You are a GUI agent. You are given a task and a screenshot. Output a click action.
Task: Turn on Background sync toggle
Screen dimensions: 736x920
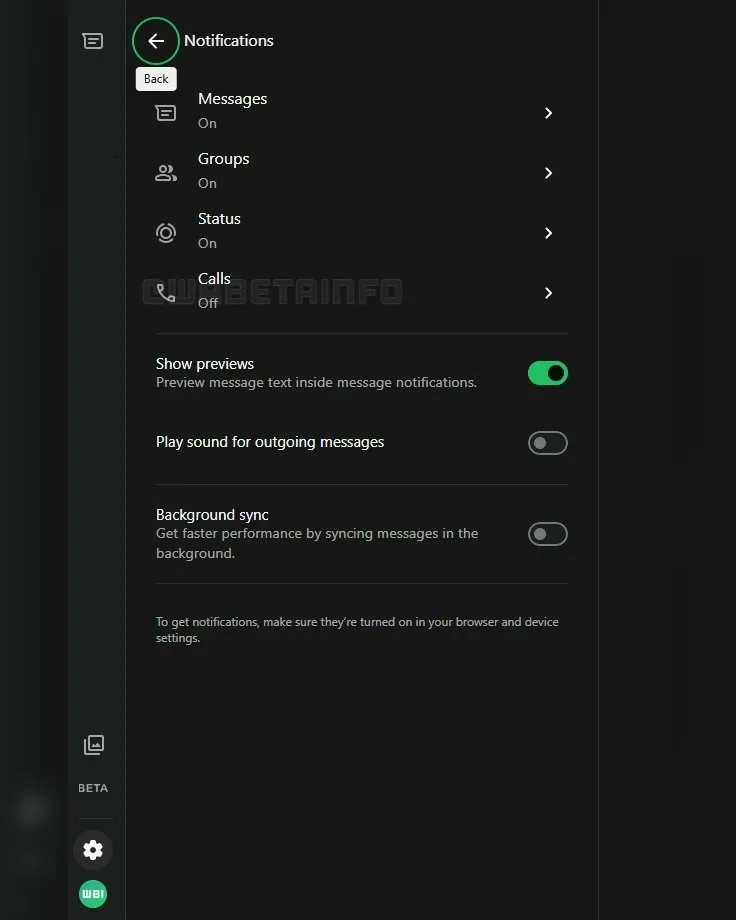pyautogui.click(x=547, y=534)
